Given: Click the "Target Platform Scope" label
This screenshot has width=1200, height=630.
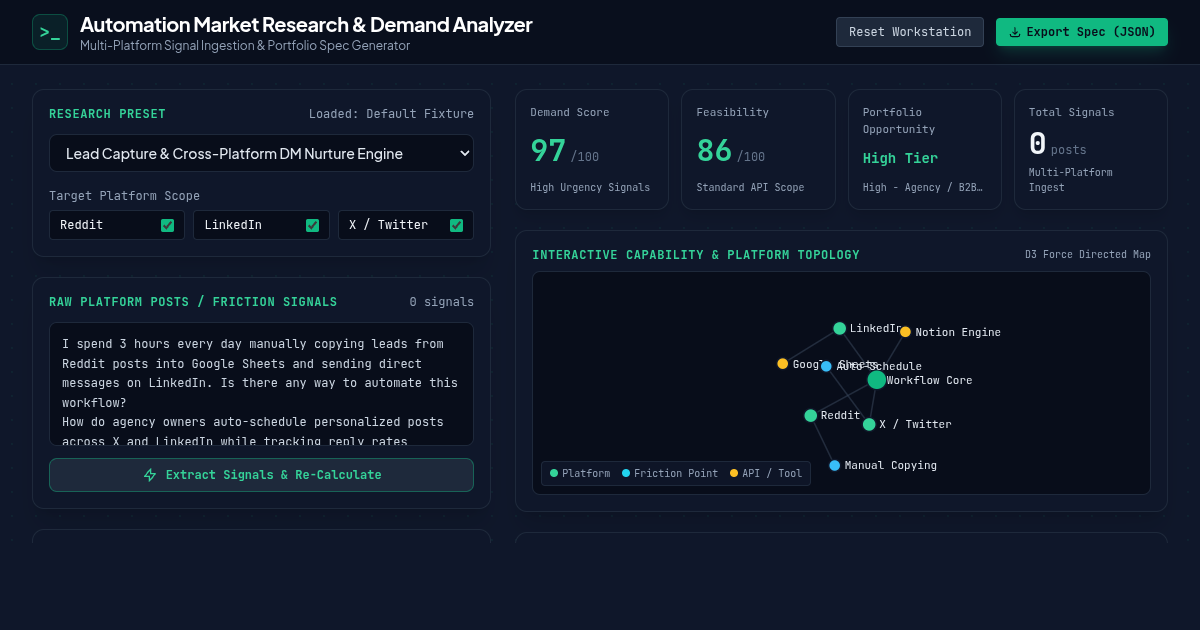Looking at the screenshot, I should (125, 196).
